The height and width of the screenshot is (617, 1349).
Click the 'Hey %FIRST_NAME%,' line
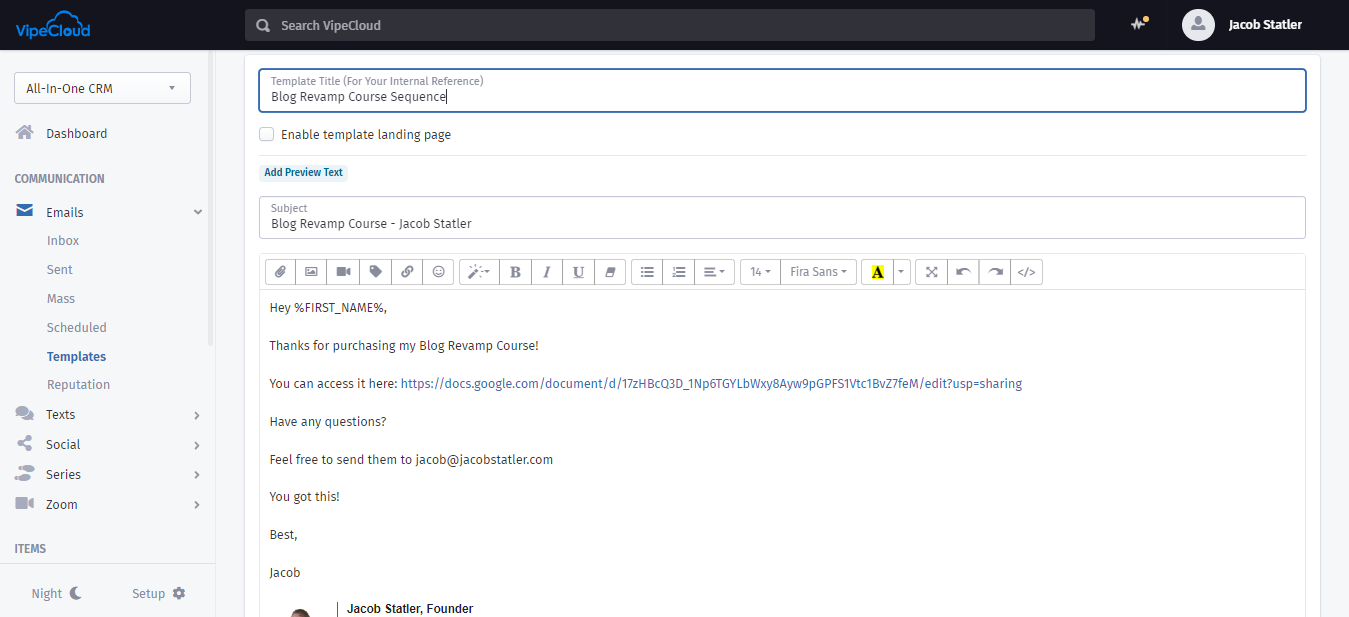click(x=328, y=308)
